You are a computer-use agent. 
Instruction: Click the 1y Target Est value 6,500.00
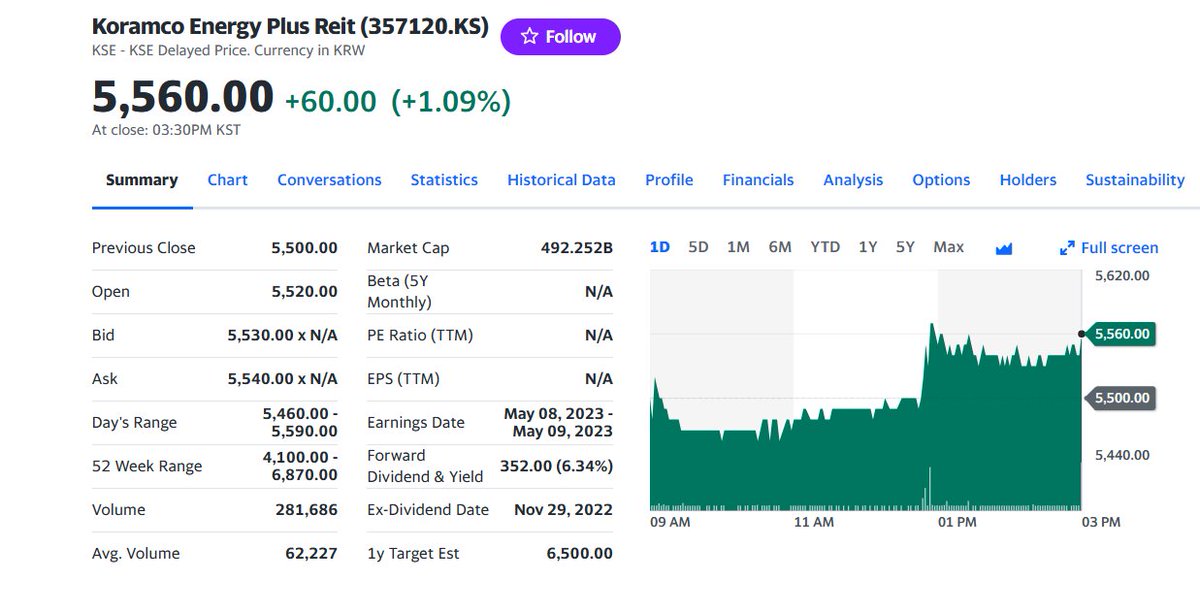coord(580,554)
